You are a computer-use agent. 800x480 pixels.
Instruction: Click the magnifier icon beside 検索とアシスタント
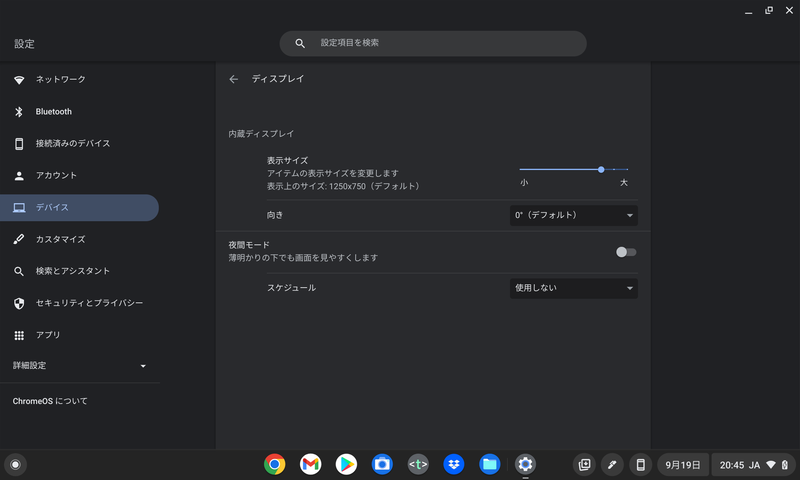pos(19,271)
